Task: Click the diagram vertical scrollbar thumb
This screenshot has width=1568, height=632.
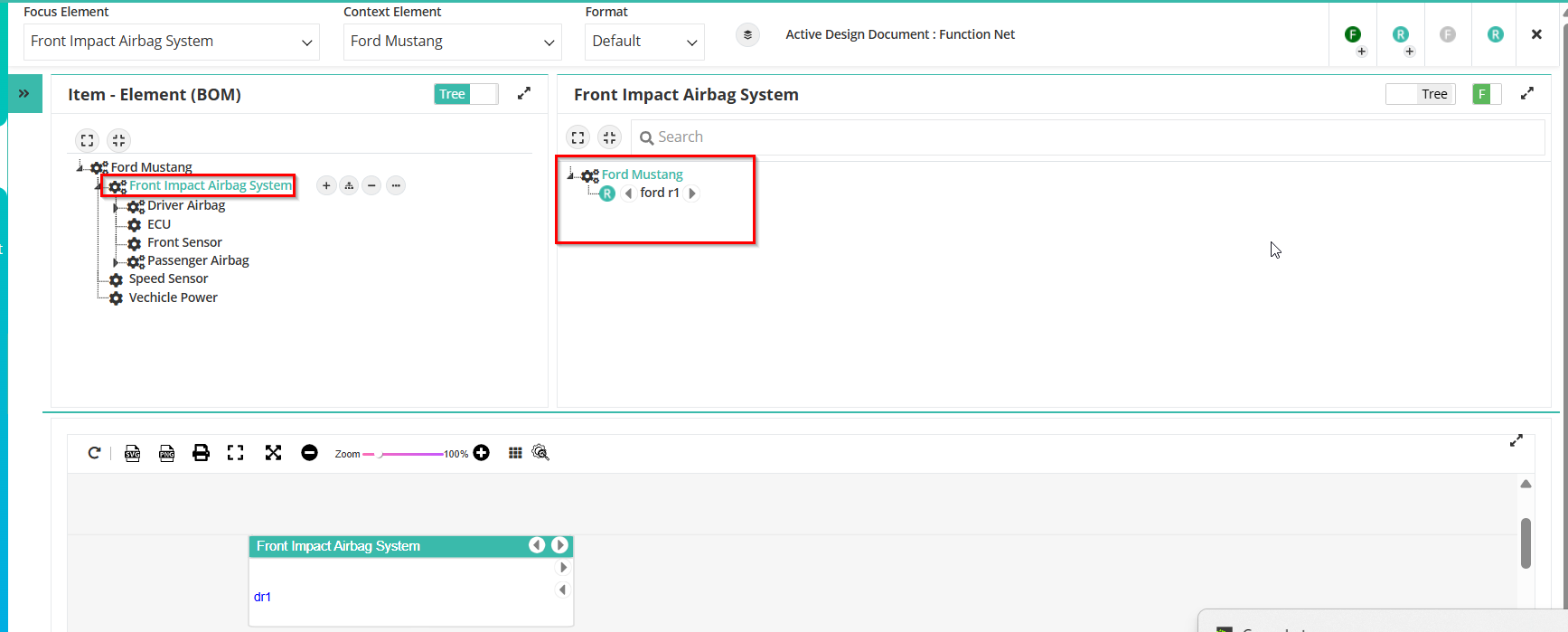Action: (x=1526, y=542)
